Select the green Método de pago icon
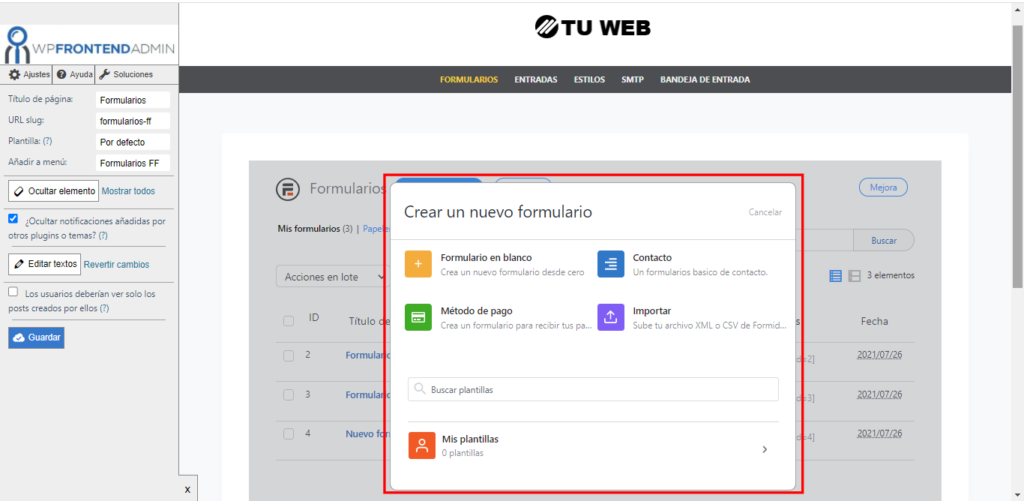Screen dimensions: 1024x501 point(418,317)
